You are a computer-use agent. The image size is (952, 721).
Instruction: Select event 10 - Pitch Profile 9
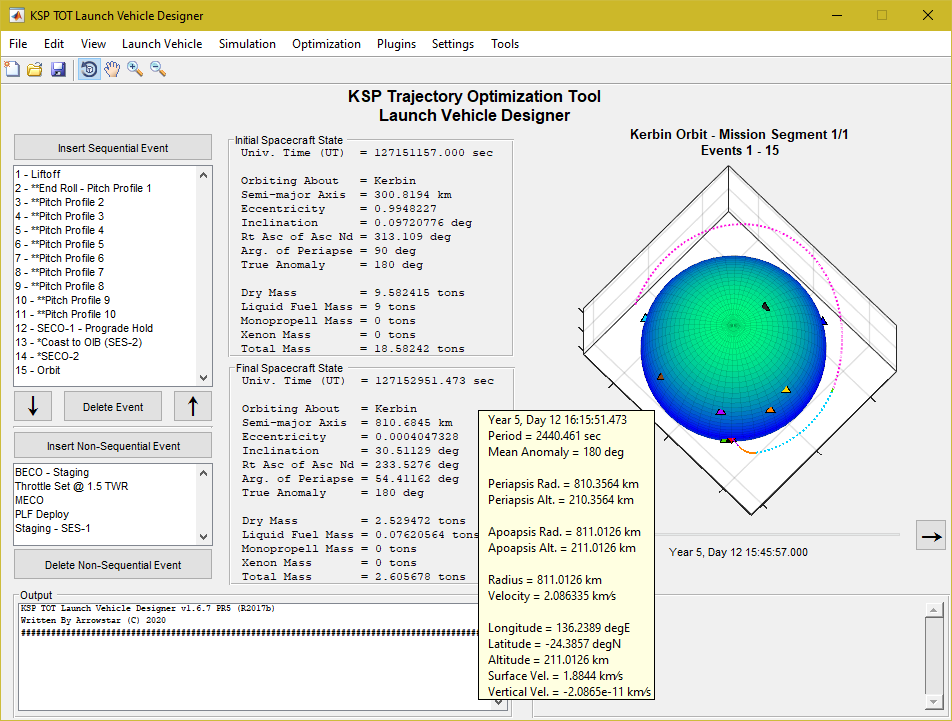pos(105,300)
